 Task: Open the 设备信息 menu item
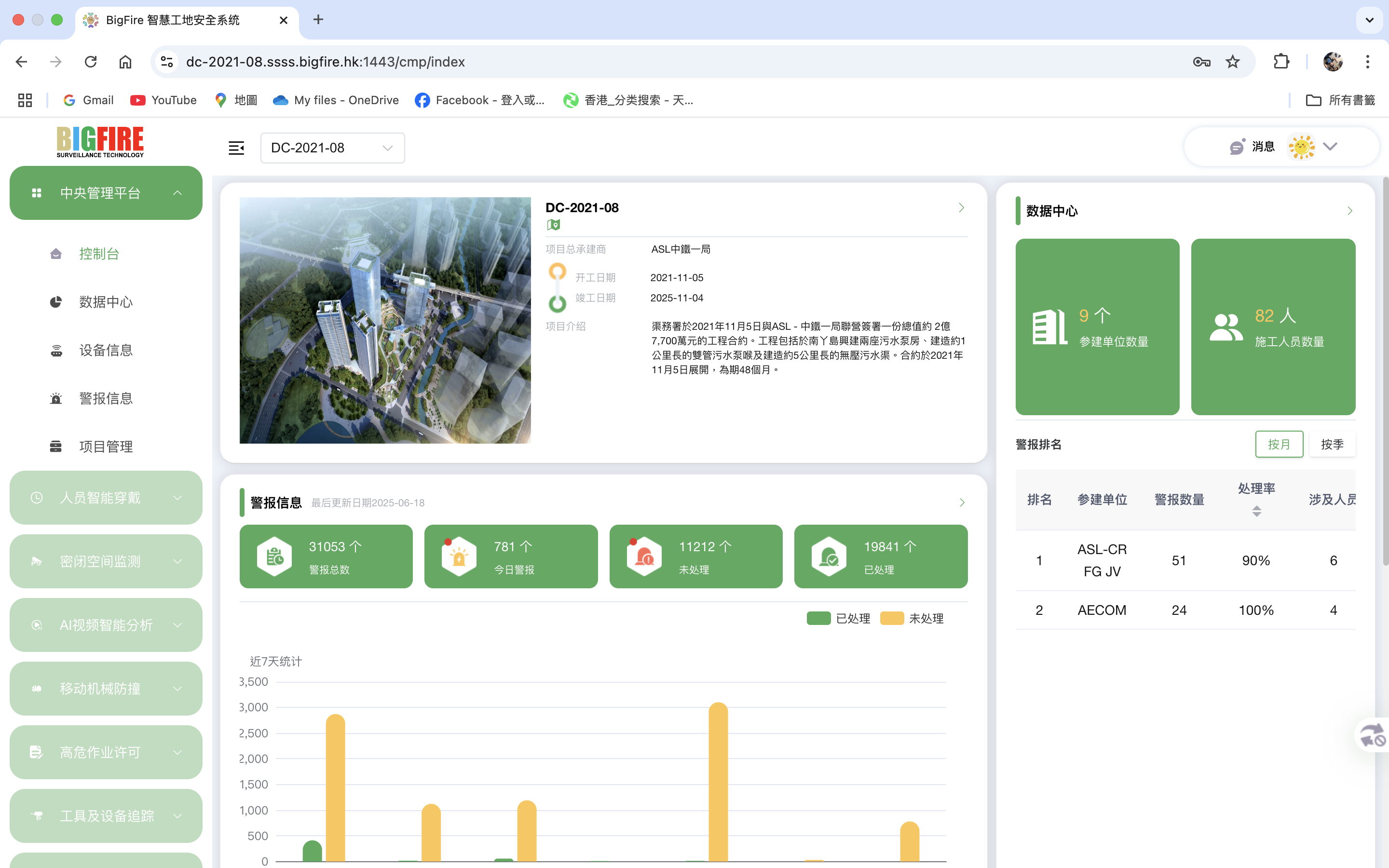(x=106, y=350)
